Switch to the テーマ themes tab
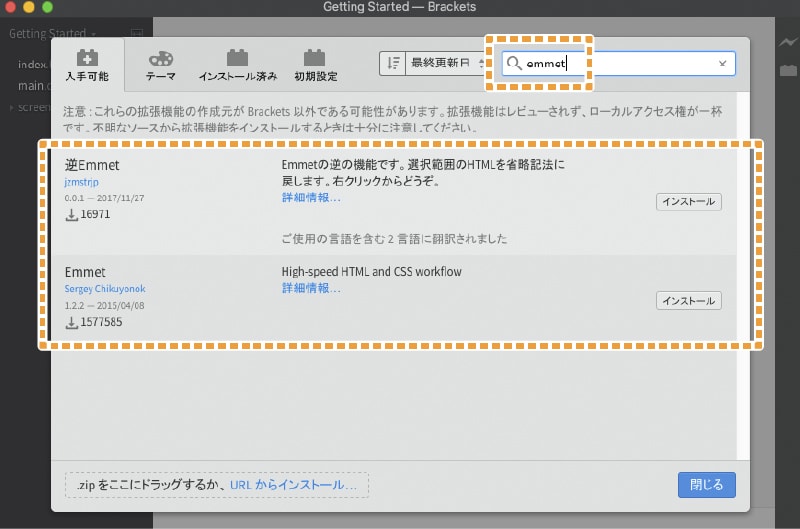800x529 pixels. tap(161, 65)
